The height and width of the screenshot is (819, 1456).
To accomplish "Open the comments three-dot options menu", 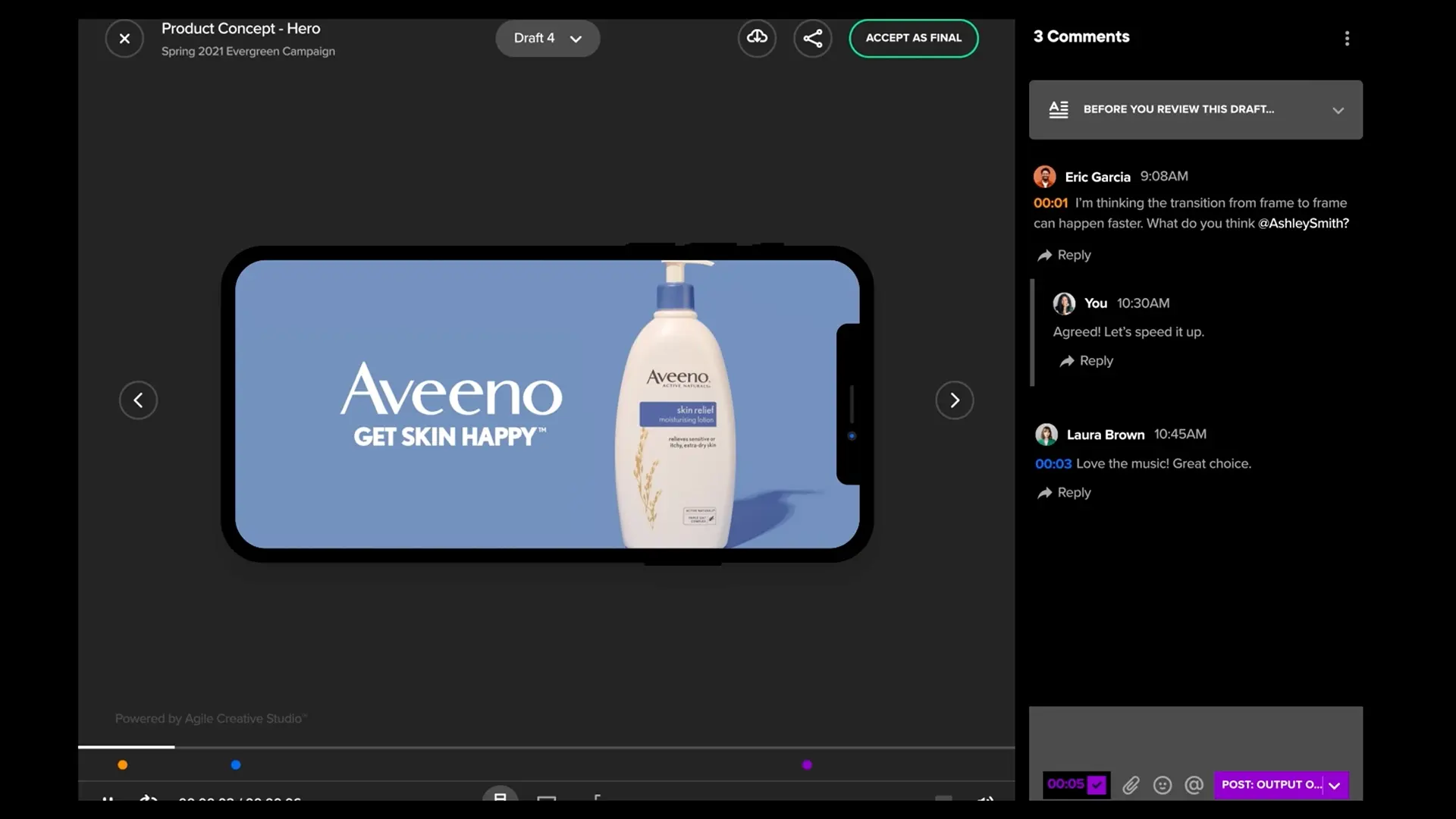I will [x=1347, y=38].
